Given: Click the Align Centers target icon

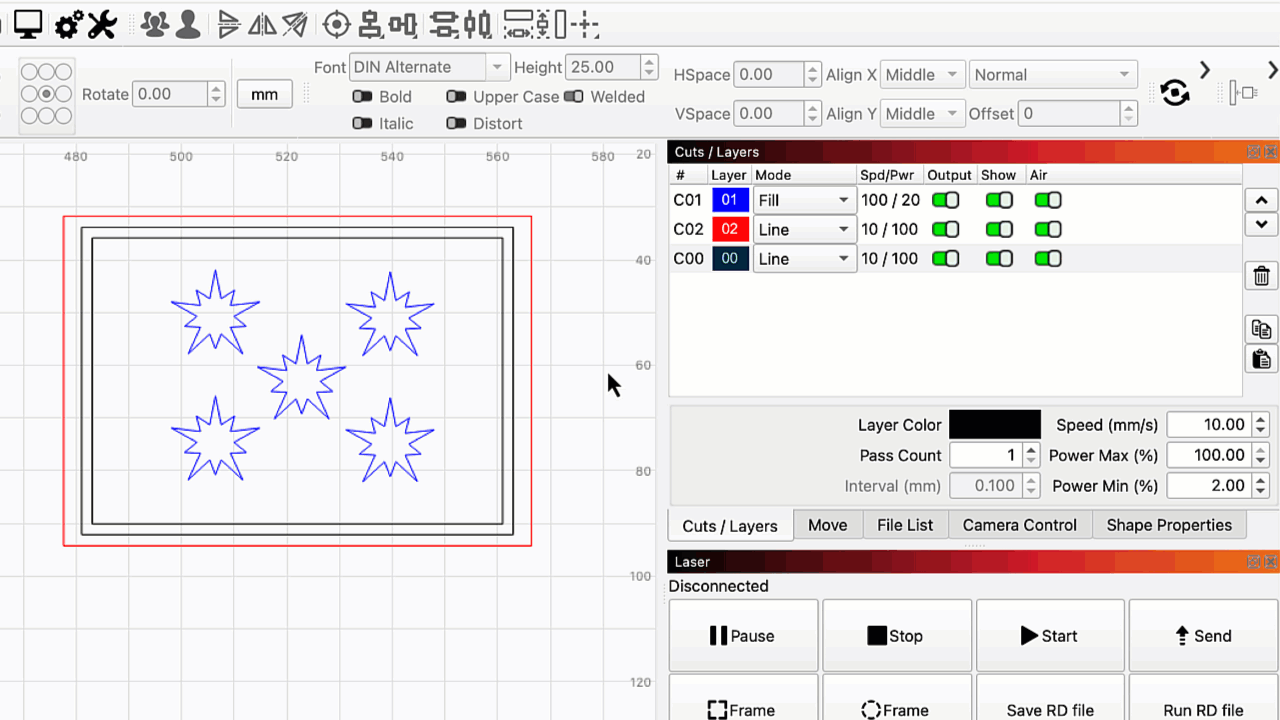Looking at the screenshot, I should tap(337, 25).
